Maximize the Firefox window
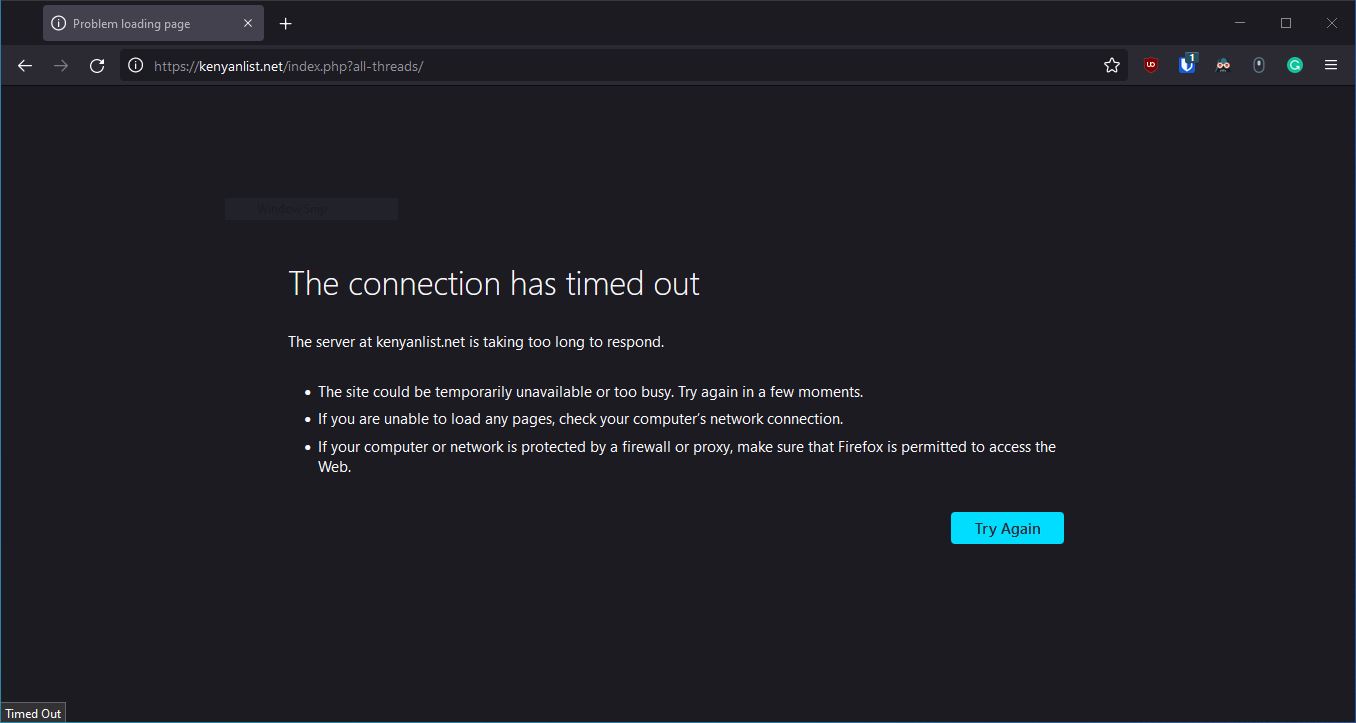1356x723 pixels. click(1286, 23)
